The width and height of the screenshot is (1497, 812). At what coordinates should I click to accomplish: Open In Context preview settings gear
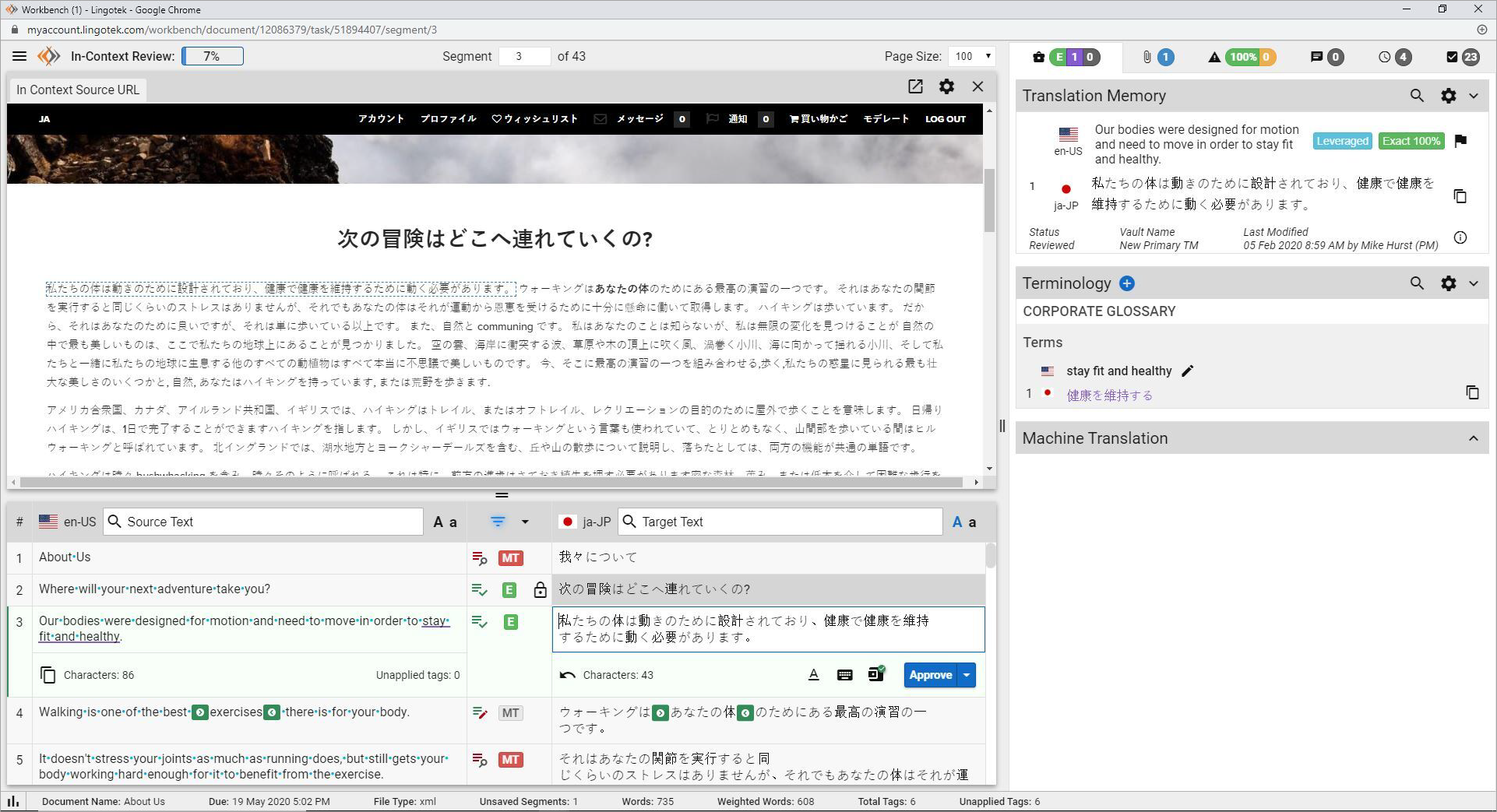[946, 86]
